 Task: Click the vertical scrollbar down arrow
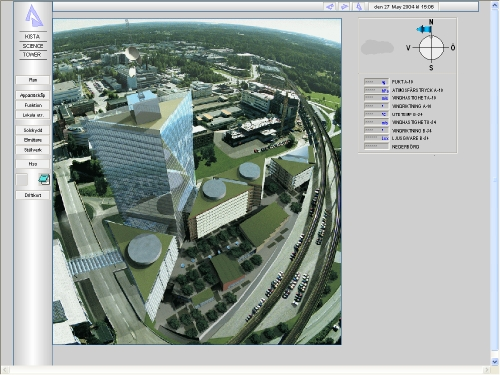495,361
